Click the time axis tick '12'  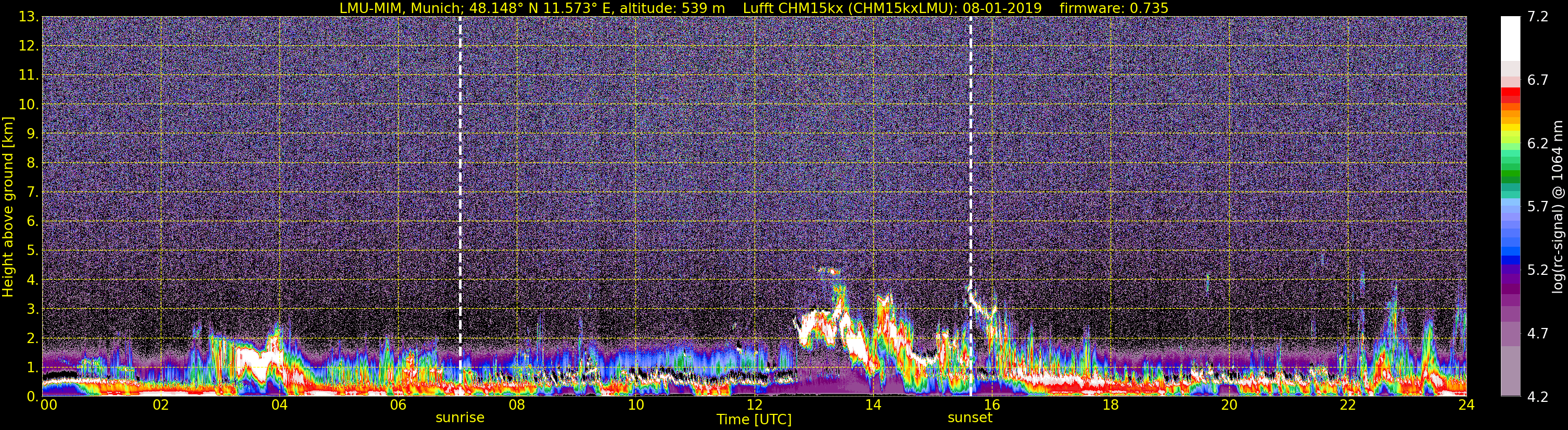point(754,406)
